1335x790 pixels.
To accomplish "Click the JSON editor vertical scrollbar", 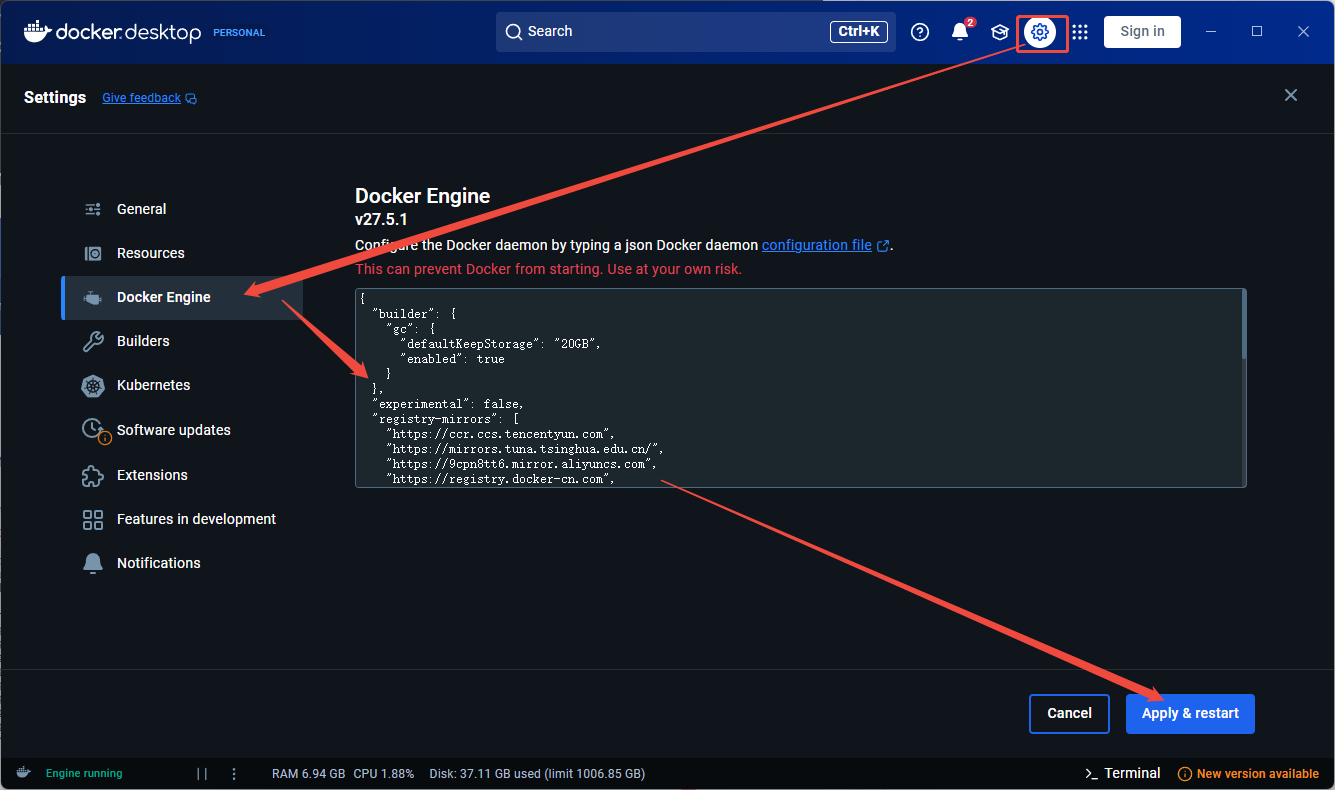I will pyautogui.click(x=1243, y=324).
